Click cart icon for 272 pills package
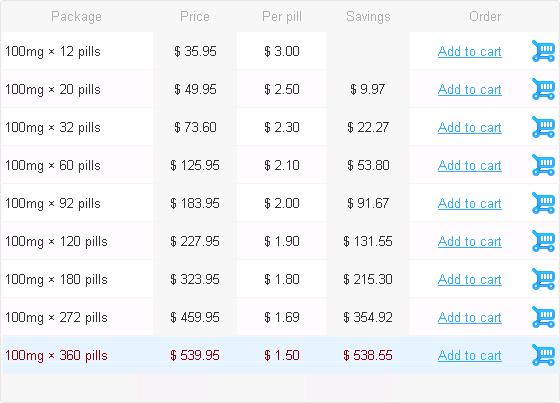 click(543, 317)
